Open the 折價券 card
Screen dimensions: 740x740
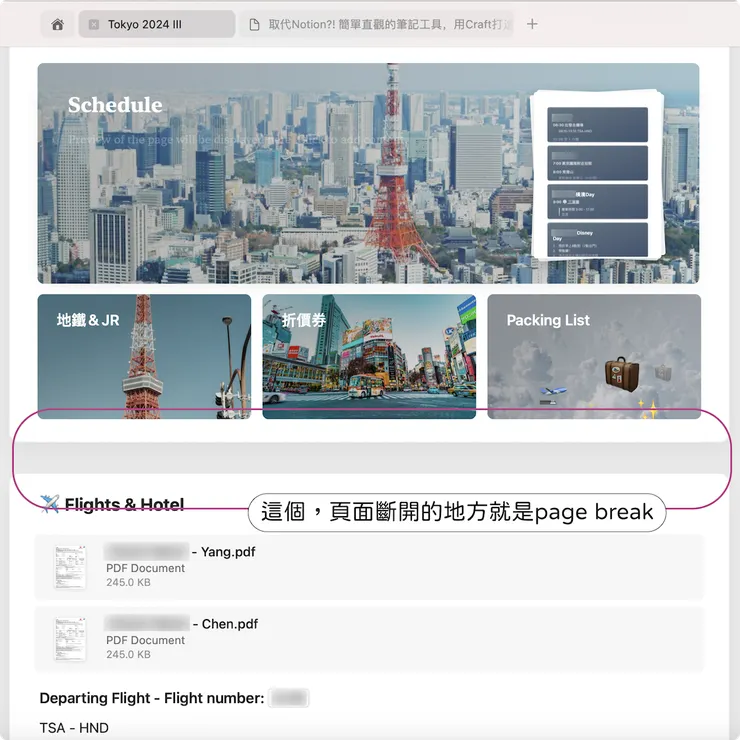click(x=369, y=356)
